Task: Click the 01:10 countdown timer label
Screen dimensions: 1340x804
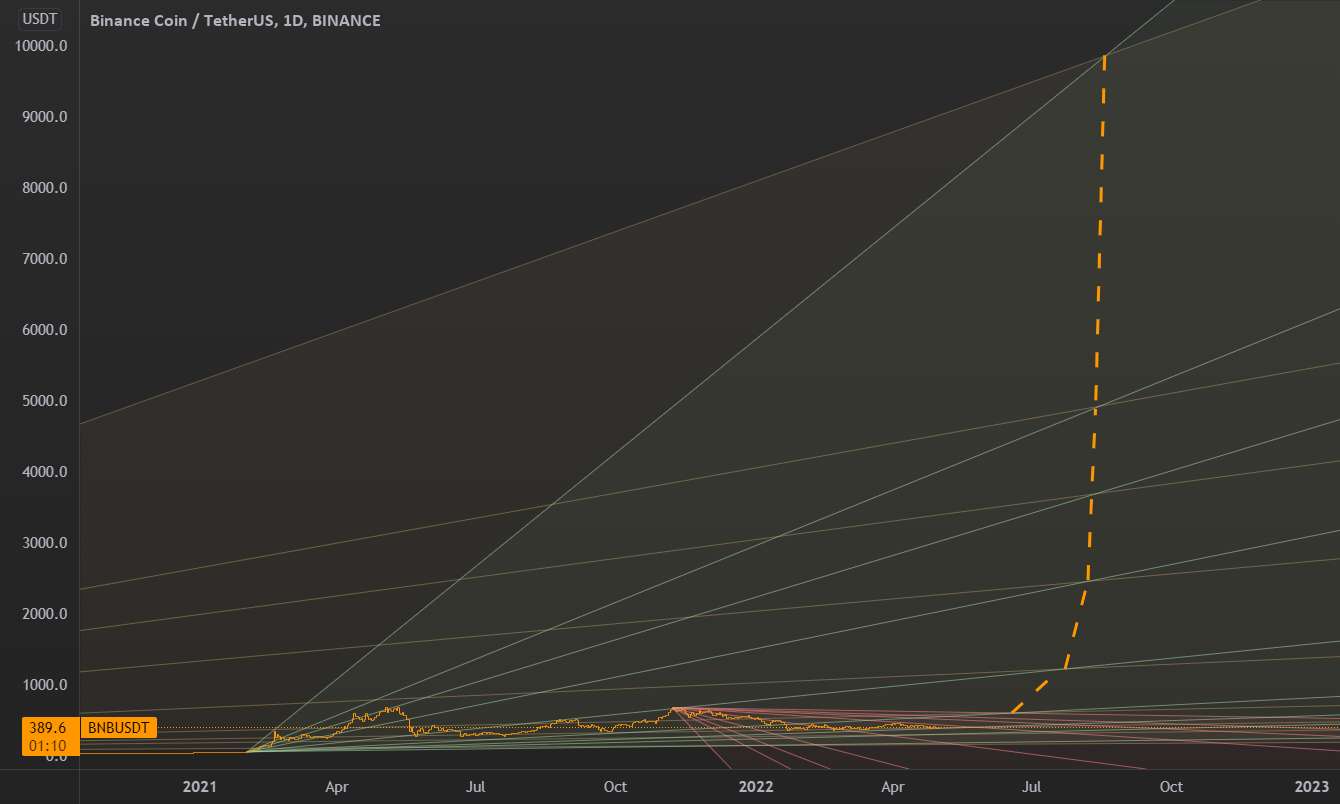Action: (x=49, y=745)
